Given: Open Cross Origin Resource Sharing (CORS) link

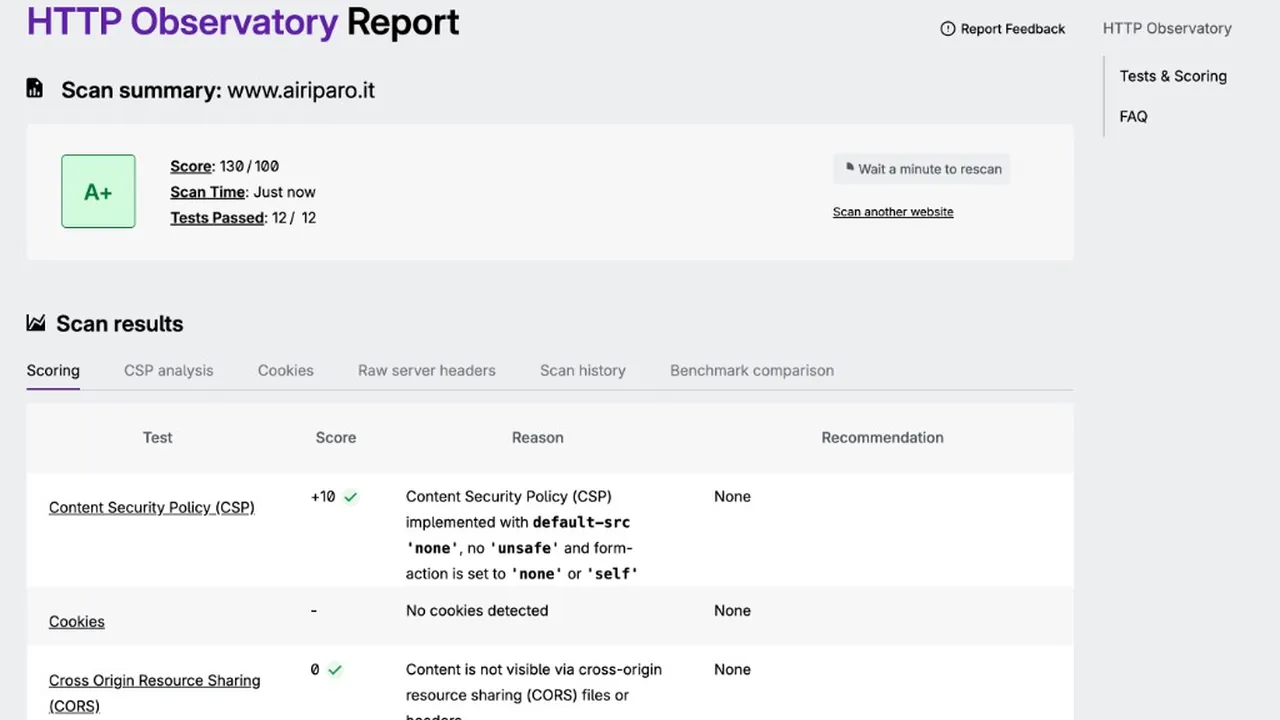Looking at the screenshot, I should pyautogui.click(x=154, y=693).
